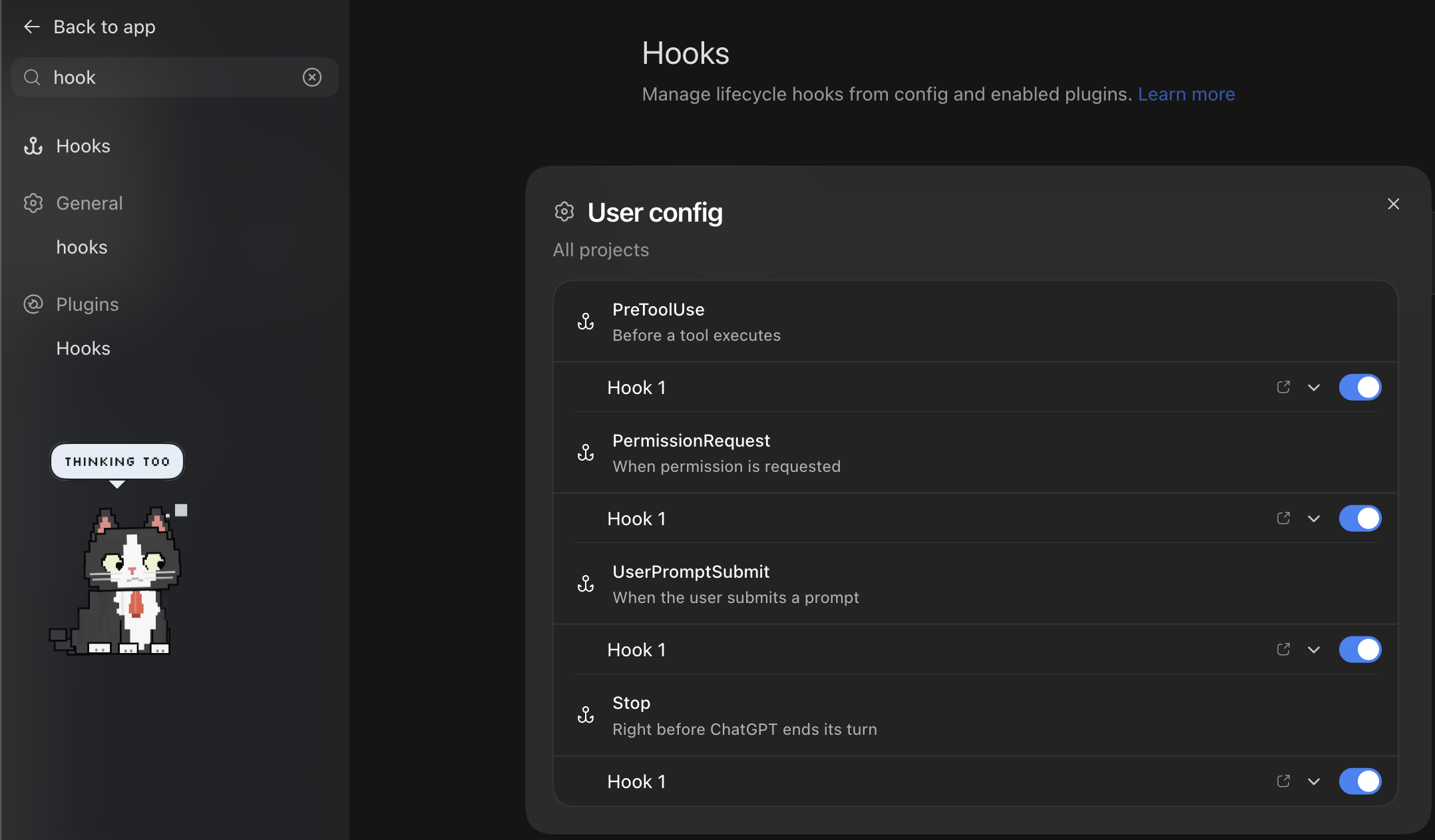Image resolution: width=1435 pixels, height=840 pixels.
Task: Click the General gear icon
Action: click(x=33, y=203)
